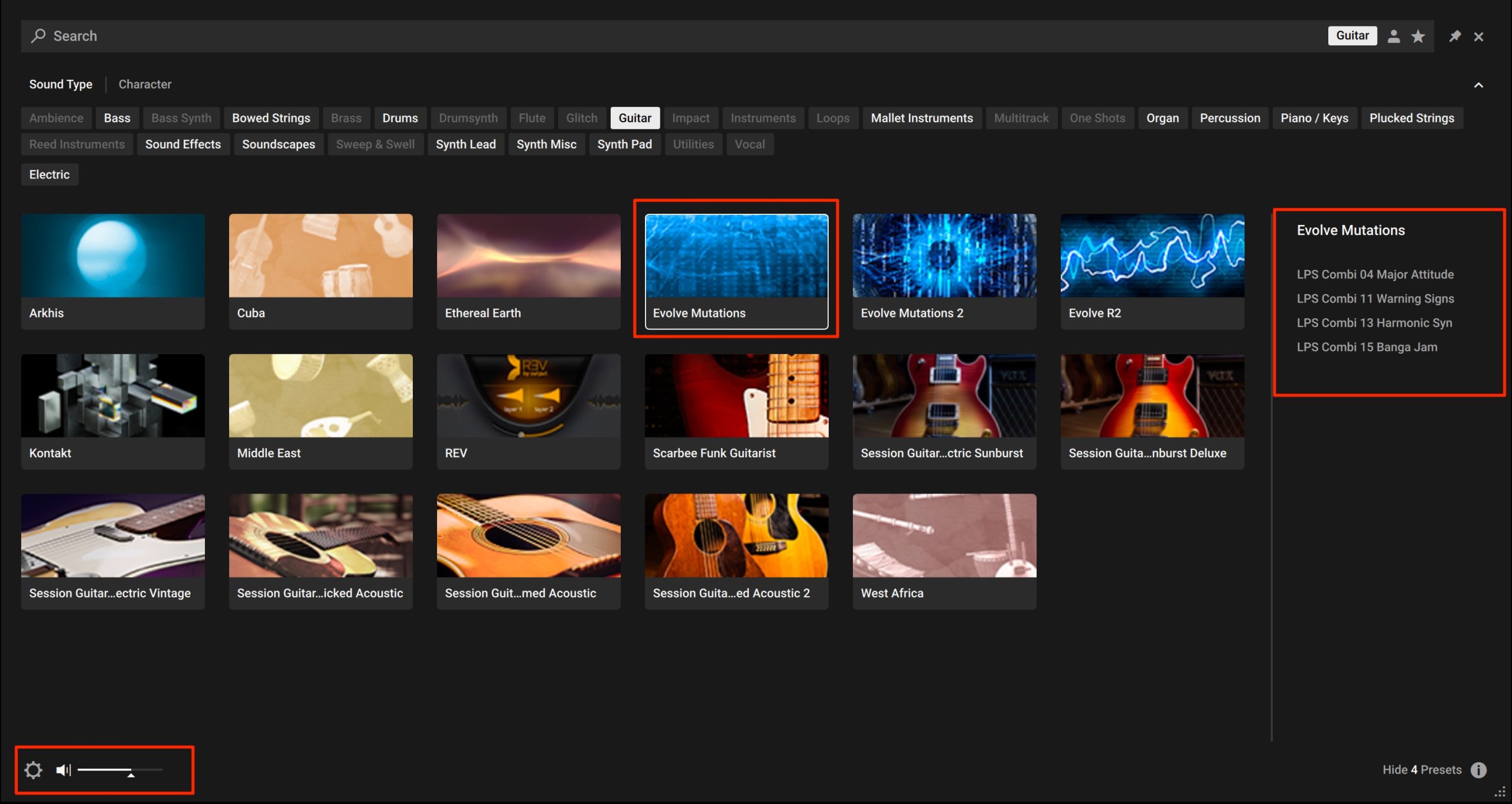Pin the browser with pin icon
1512x804 pixels.
[x=1455, y=36]
